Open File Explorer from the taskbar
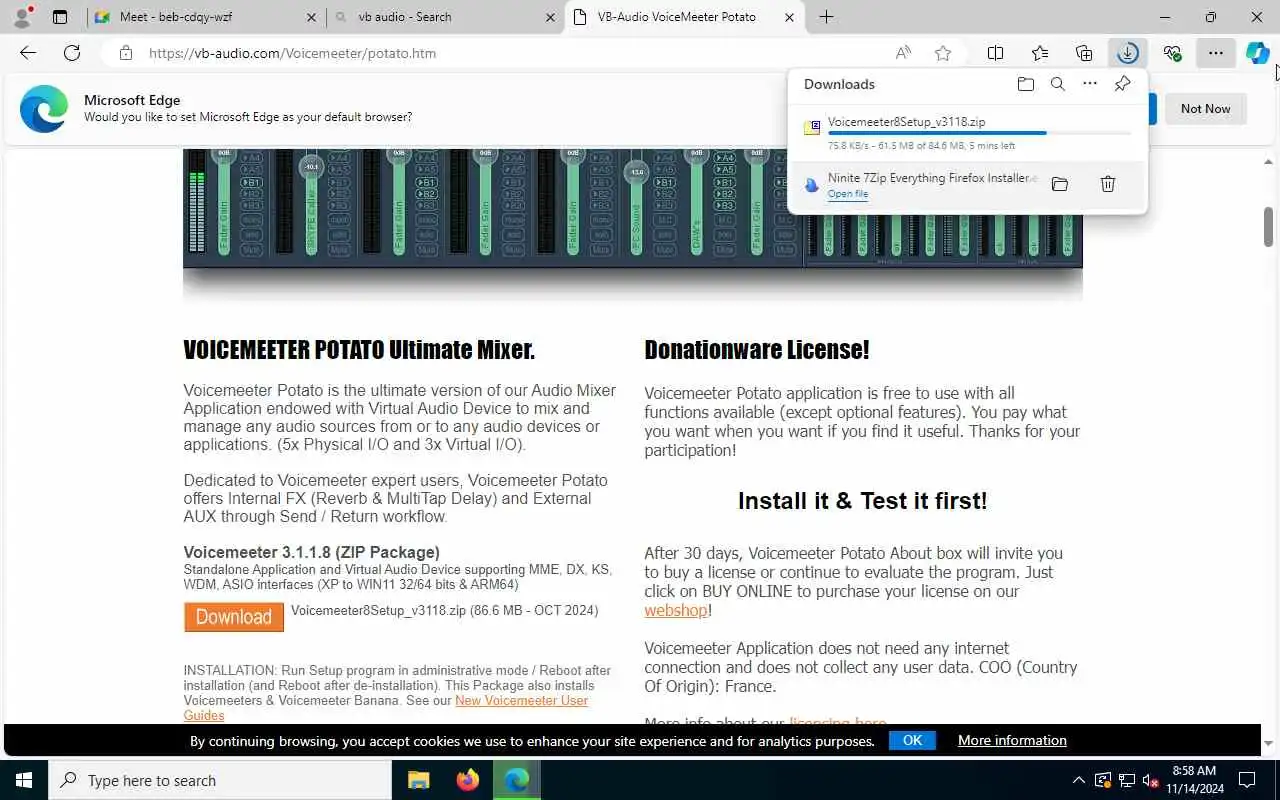Screen dimensions: 1280x800 click(418, 780)
